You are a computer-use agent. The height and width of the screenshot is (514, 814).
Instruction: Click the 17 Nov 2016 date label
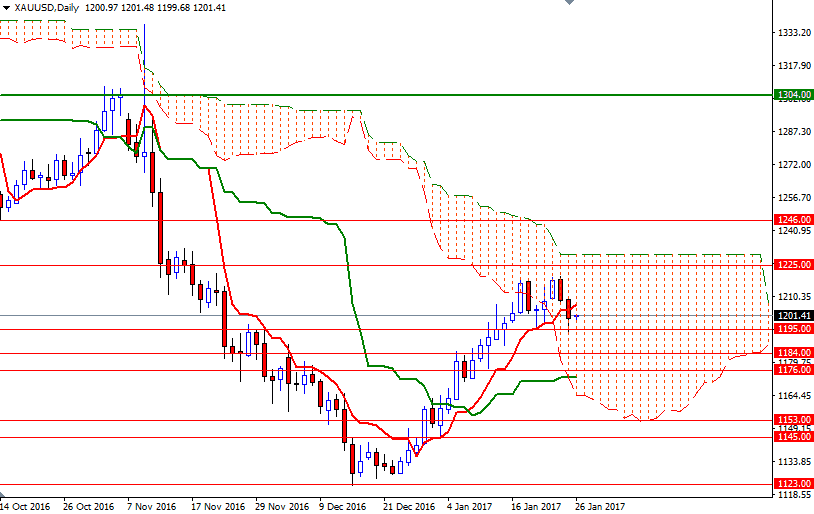coord(218,506)
